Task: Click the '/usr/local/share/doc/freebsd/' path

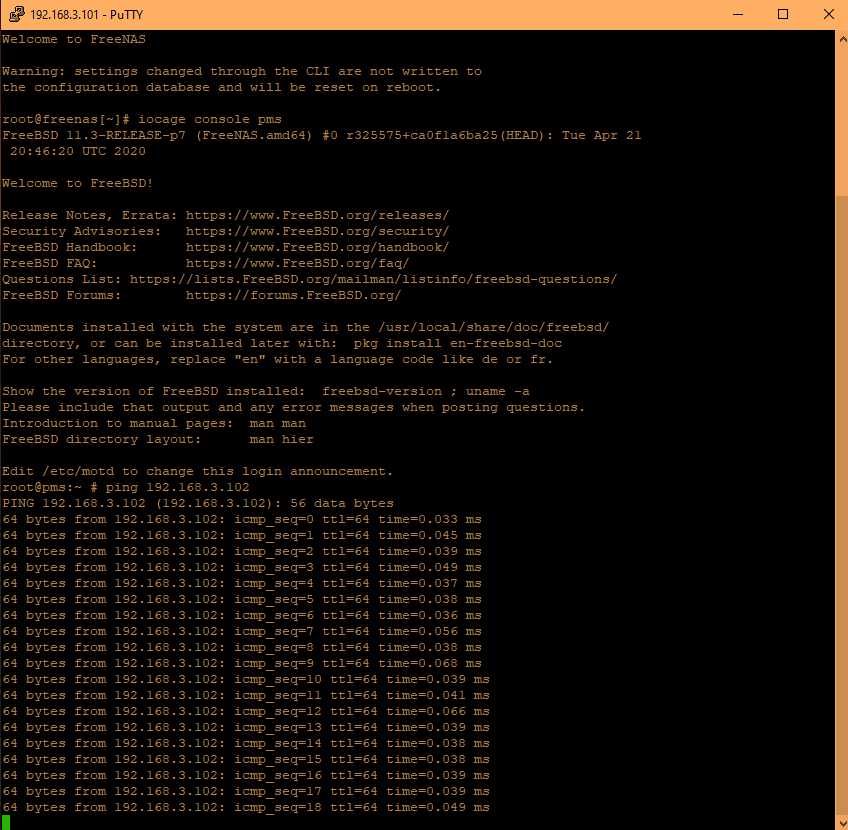Action: [x=494, y=327]
